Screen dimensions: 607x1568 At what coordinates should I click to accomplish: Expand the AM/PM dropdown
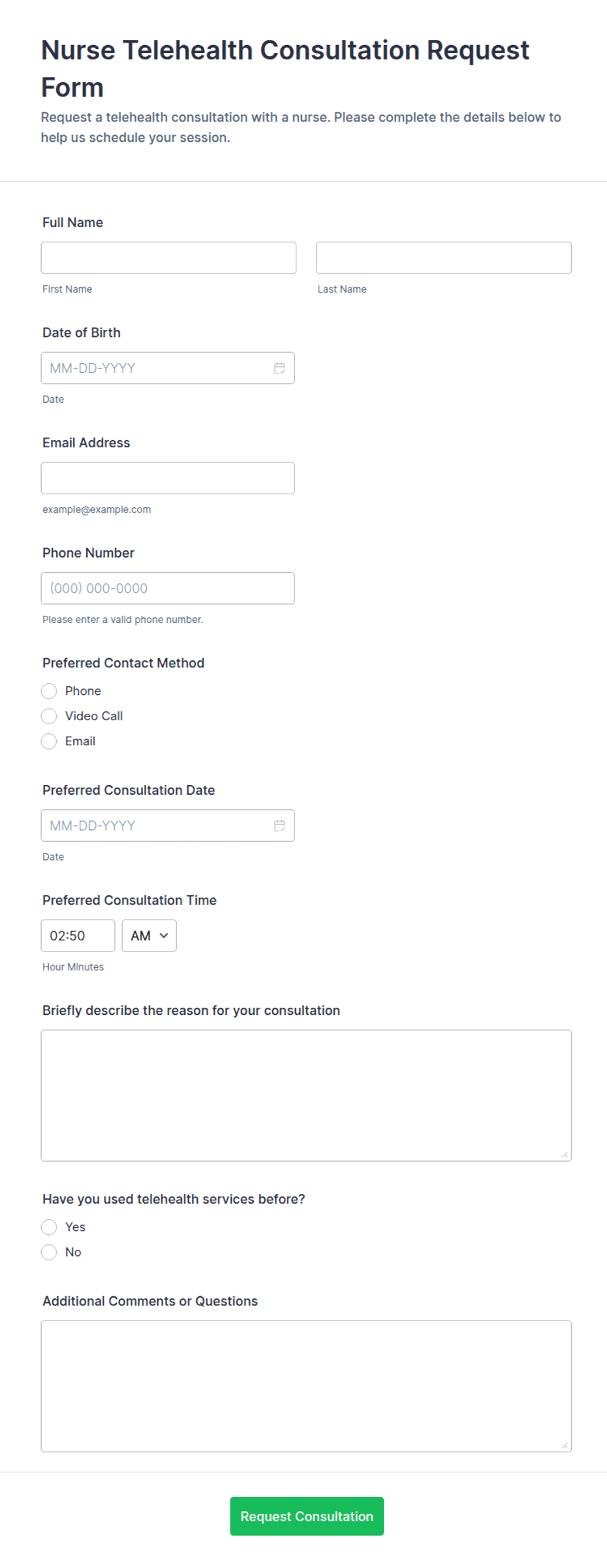click(x=149, y=936)
